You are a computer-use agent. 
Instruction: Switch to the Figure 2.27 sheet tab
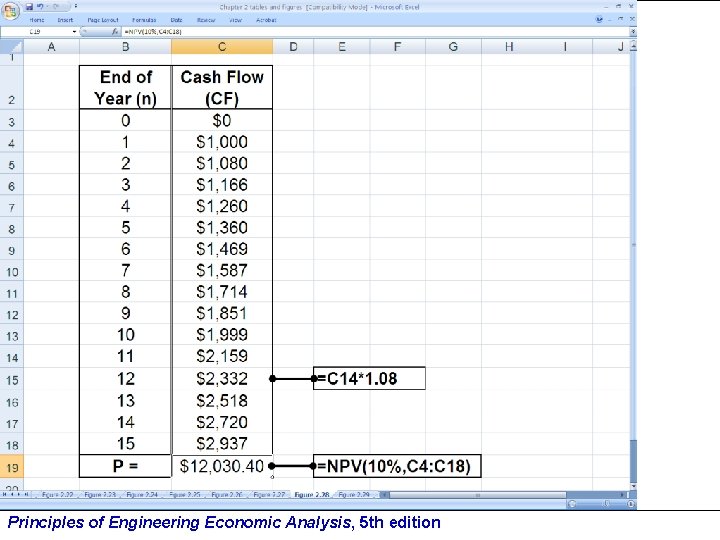(269, 495)
